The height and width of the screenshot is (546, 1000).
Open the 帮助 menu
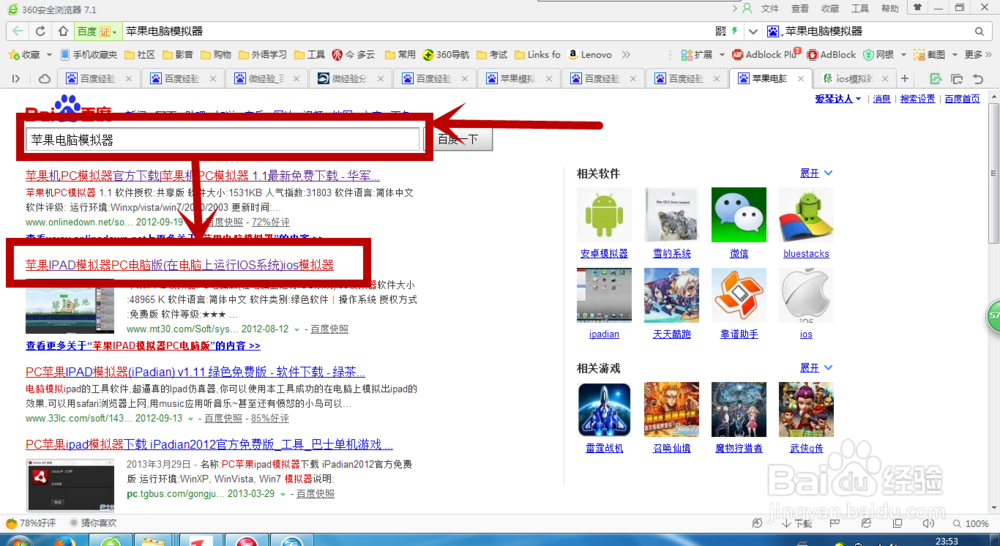tap(890, 8)
